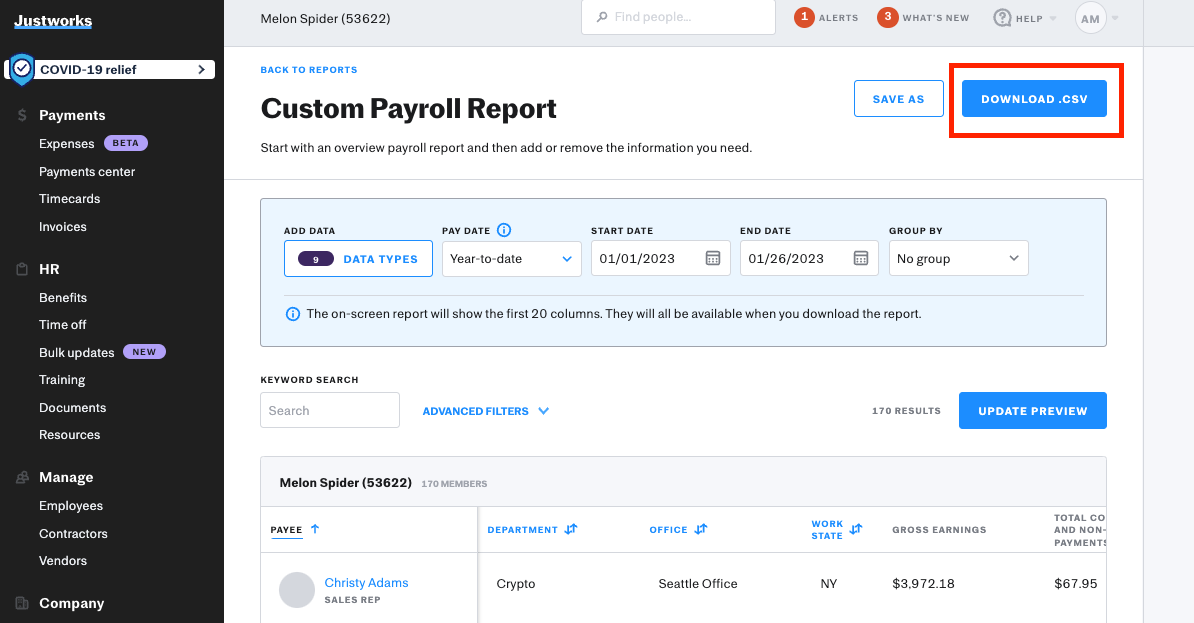Click the Payments dollar sign icon
The height and width of the screenshot is (623, 1194).
(x=22, y=115)
